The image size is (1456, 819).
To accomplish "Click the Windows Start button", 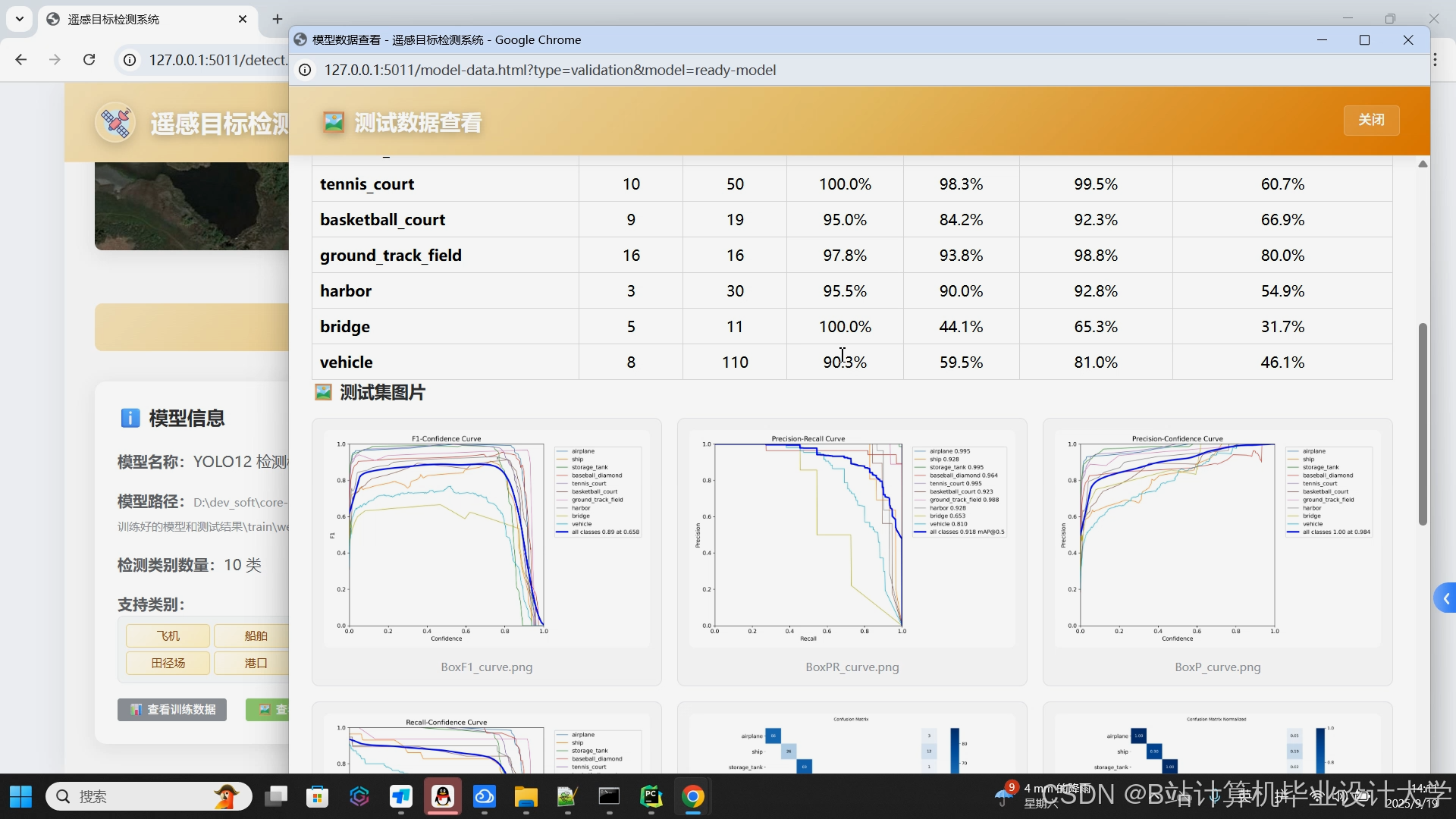I will (x=20, y=796).
